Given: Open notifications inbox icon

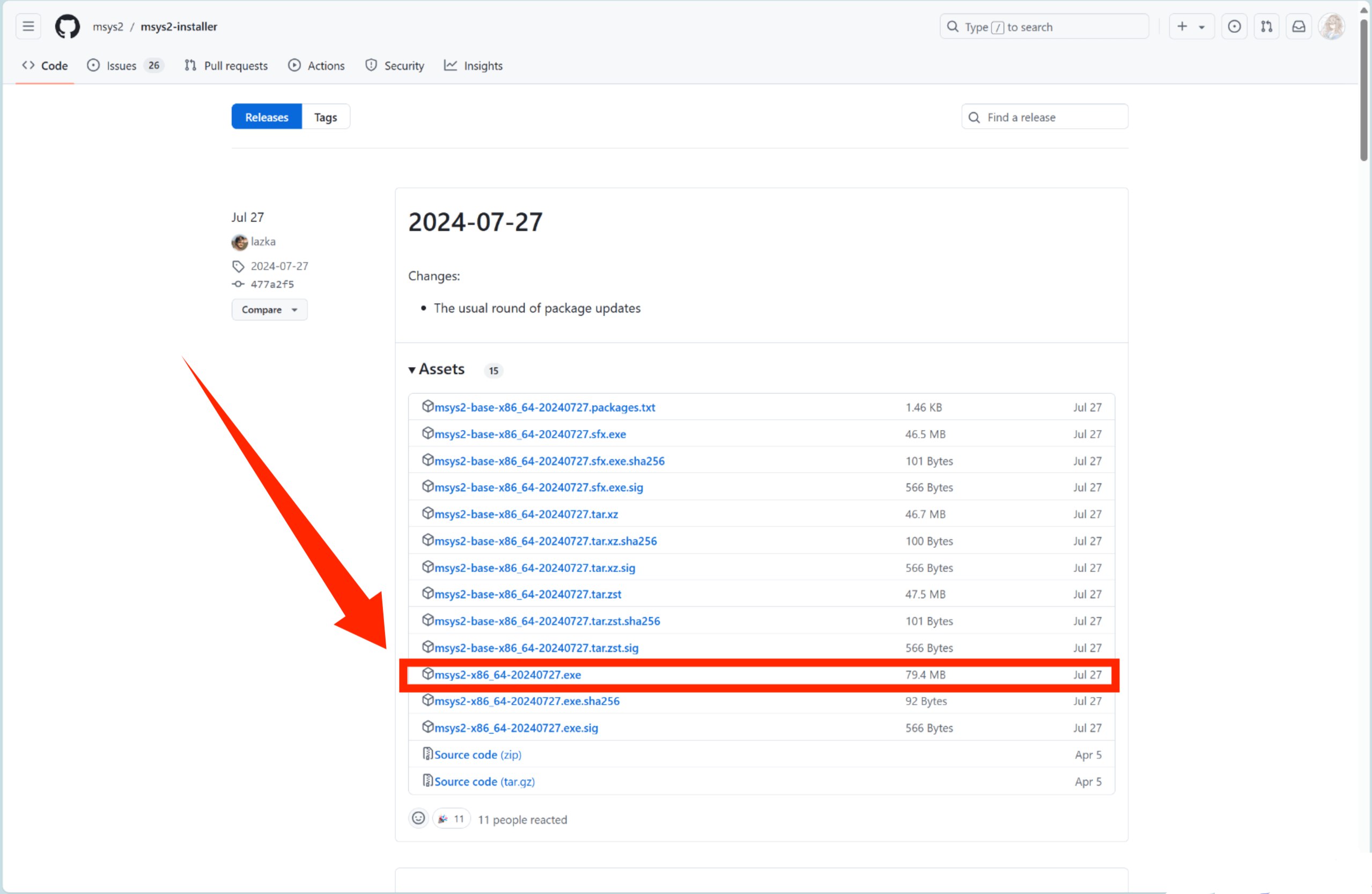Looking at the screenshot, I should click(x=1299, y=26).
